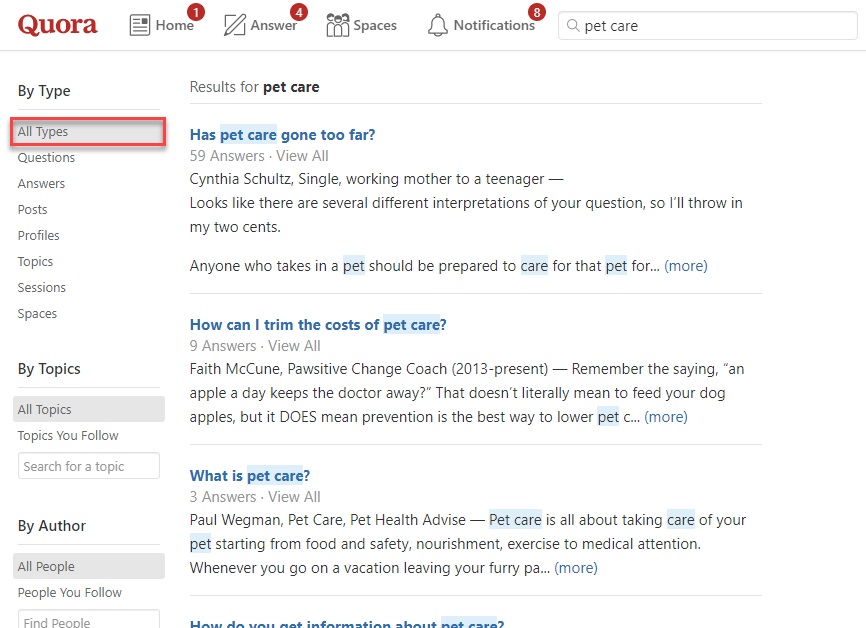Click the '59 Answers' count

227,156
